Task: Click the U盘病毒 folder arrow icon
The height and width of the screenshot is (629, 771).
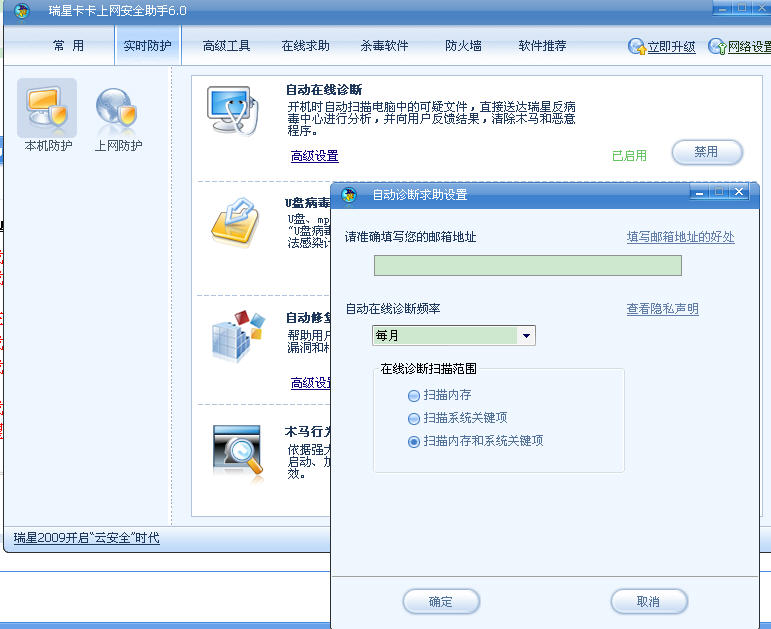Action: [x=236, y=222]
